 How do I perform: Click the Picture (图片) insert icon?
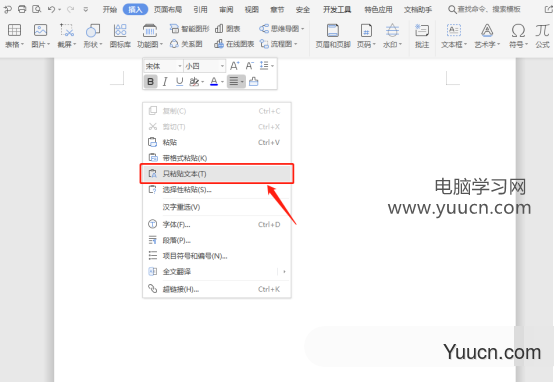point(40,31)
